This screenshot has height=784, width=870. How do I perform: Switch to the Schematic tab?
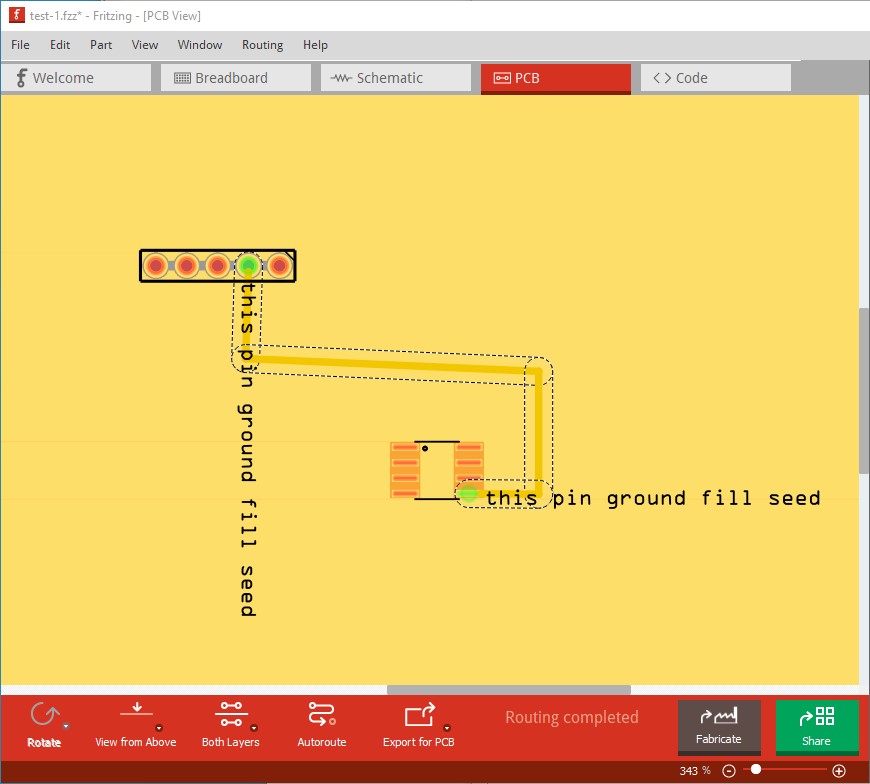click(x=396, y=78)
